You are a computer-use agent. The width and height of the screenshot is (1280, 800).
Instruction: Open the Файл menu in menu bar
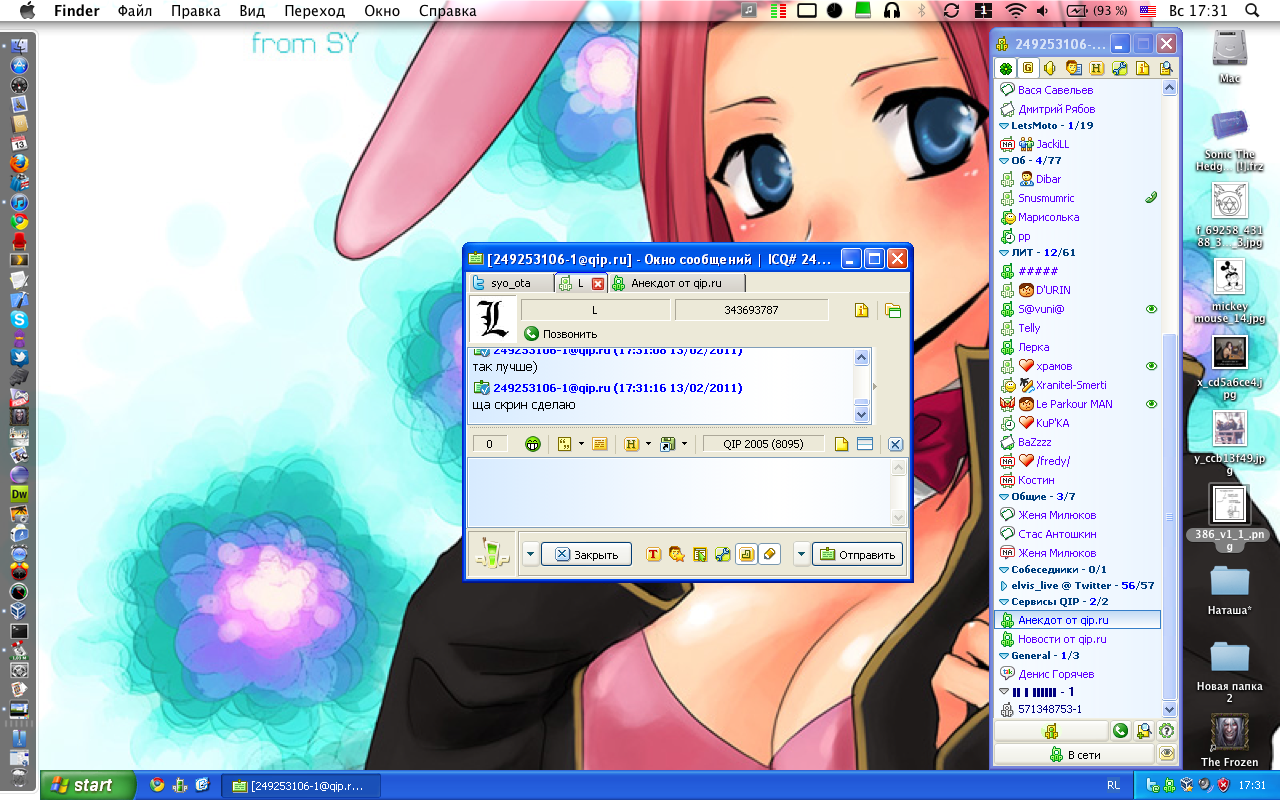pyautogui.click(x=135, y=11)
